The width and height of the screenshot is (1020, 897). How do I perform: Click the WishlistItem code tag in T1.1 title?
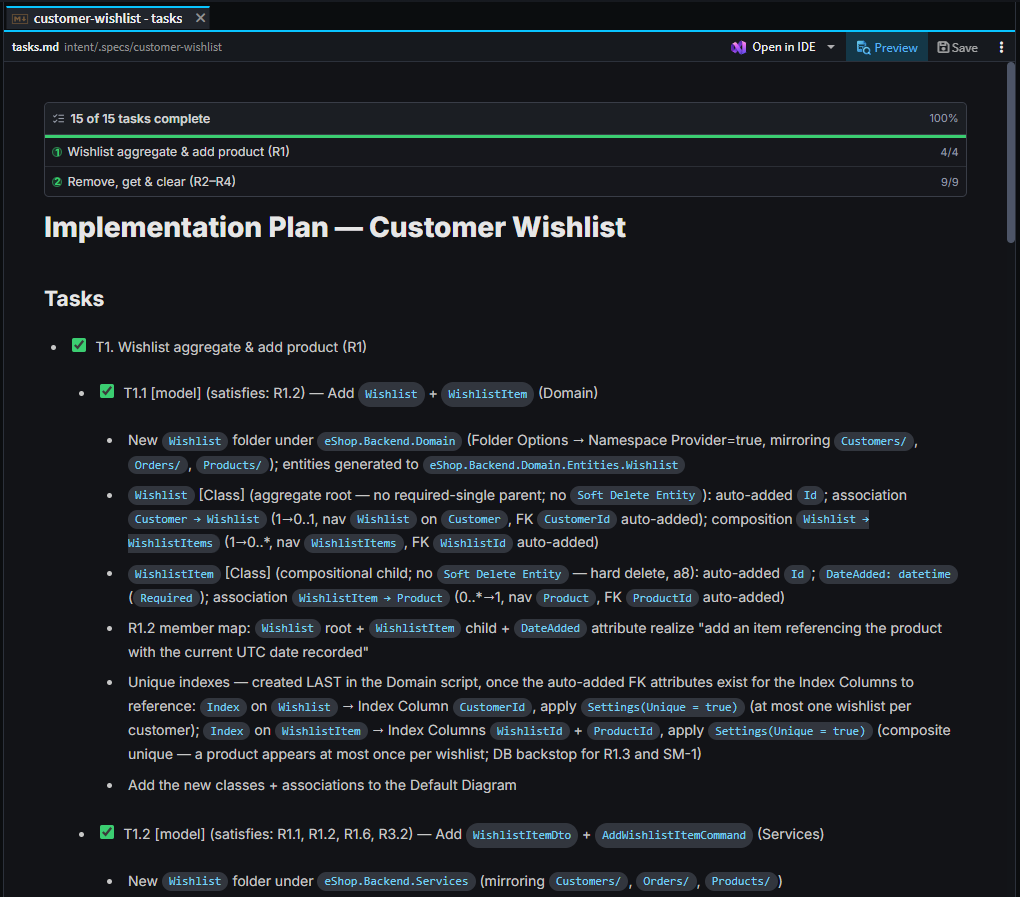coord(487,394)
